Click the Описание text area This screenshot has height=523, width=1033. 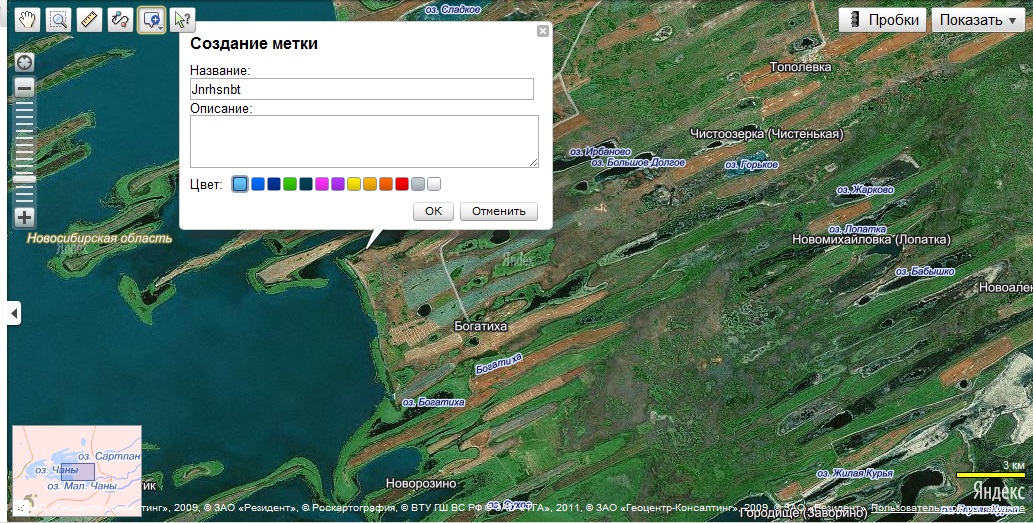(364, 141)
